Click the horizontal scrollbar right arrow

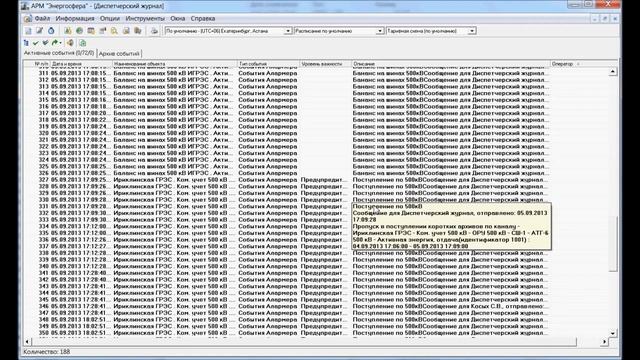click(604, 342)
